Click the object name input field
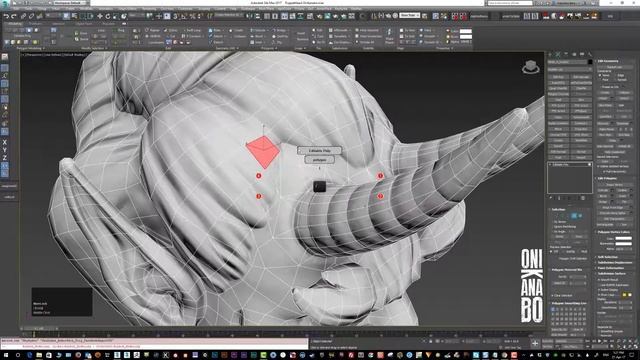The image size is (640, 360). tap(567, 62)
